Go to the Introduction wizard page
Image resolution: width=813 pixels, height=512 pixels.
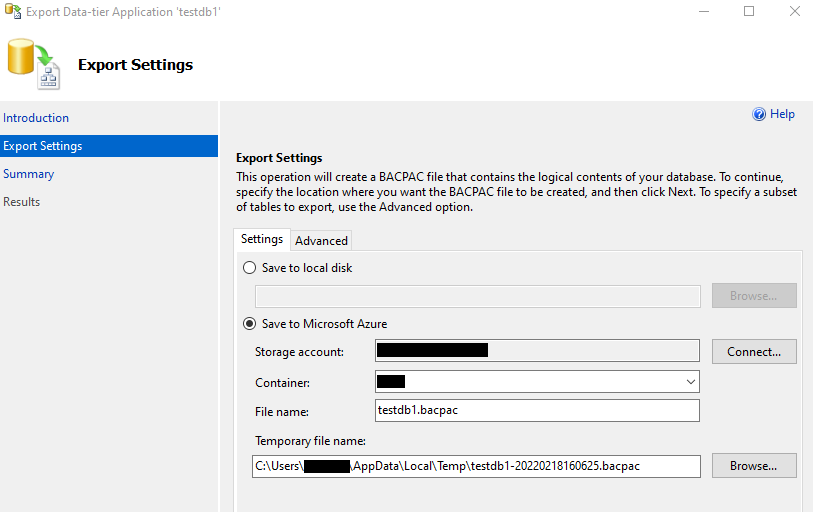coord(36,118)
